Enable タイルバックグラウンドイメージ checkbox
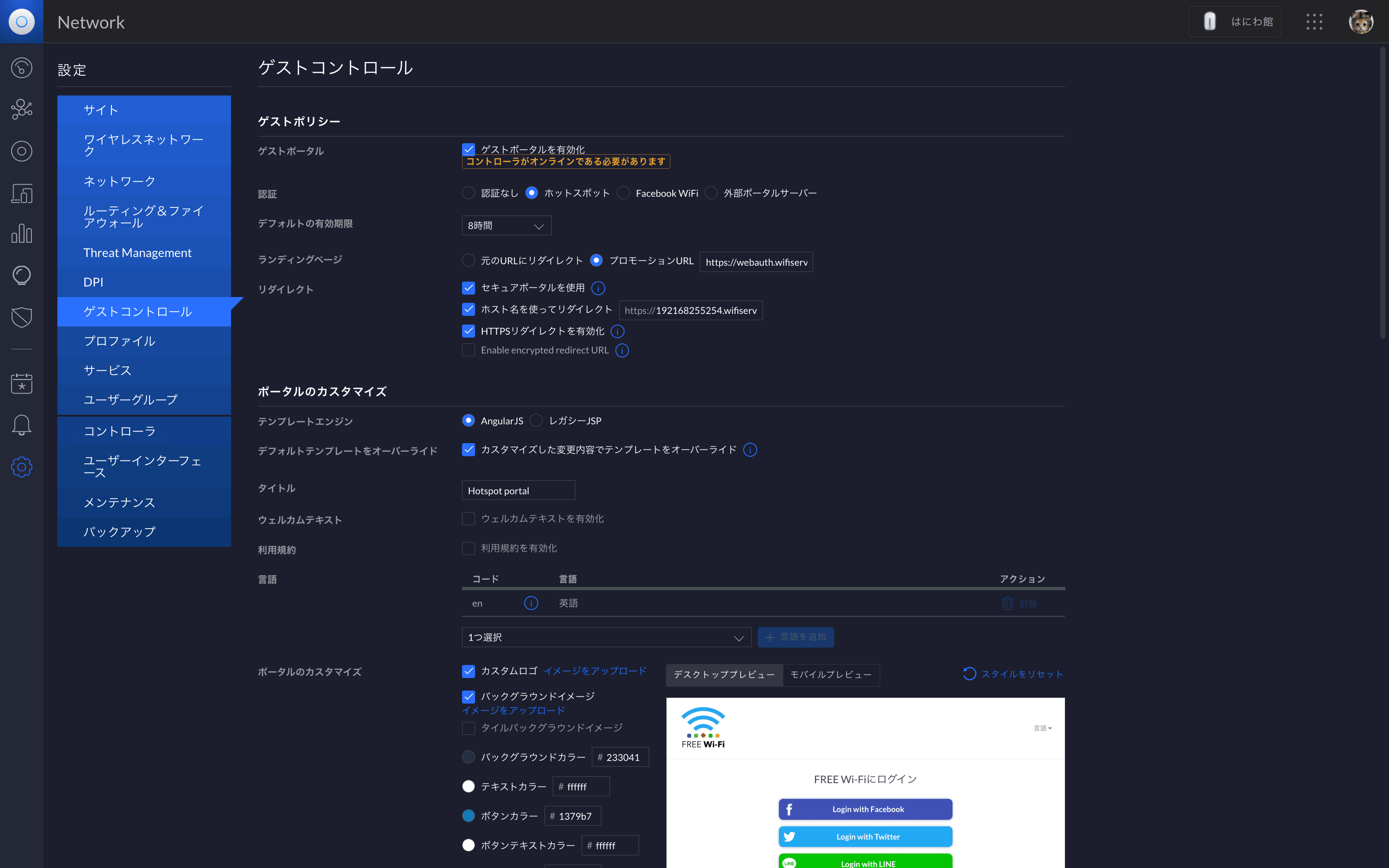Image resolution: width=1389 pixels, height=868 pixels. point(468,728)
